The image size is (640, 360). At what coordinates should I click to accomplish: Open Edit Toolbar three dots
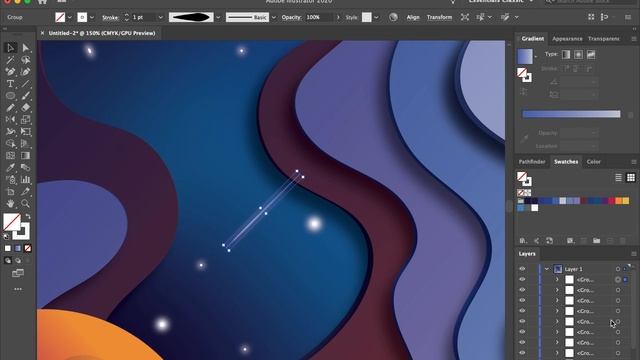(x=18, y=289)
